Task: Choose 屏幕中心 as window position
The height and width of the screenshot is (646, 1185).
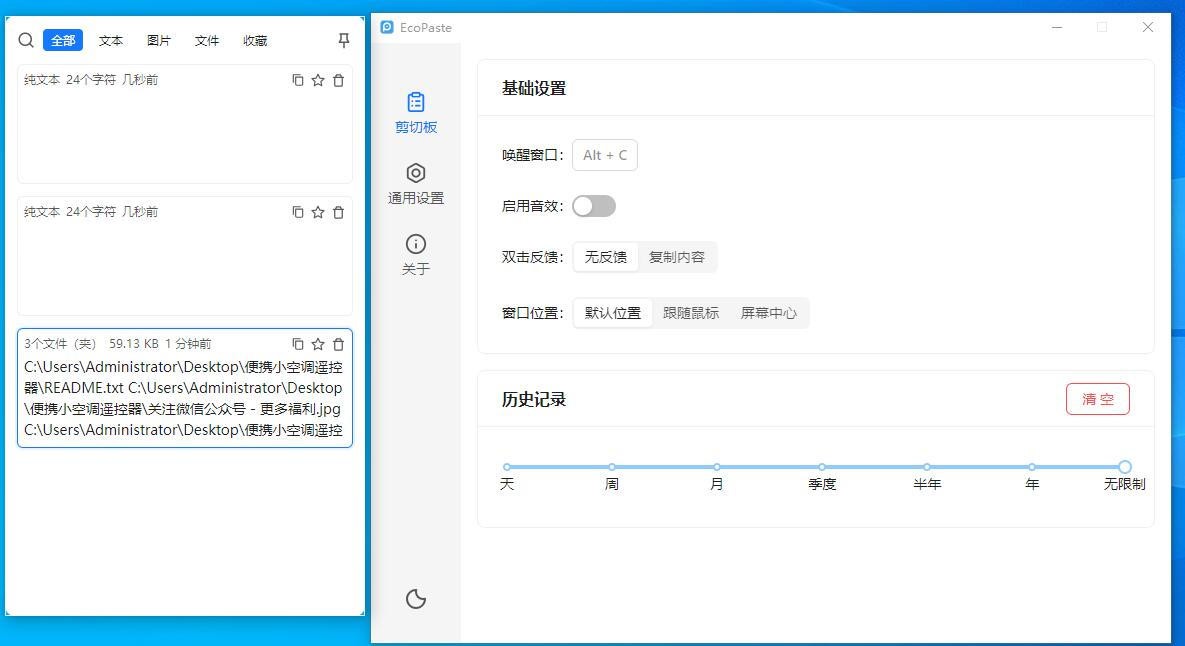Action: pos(769,313)
